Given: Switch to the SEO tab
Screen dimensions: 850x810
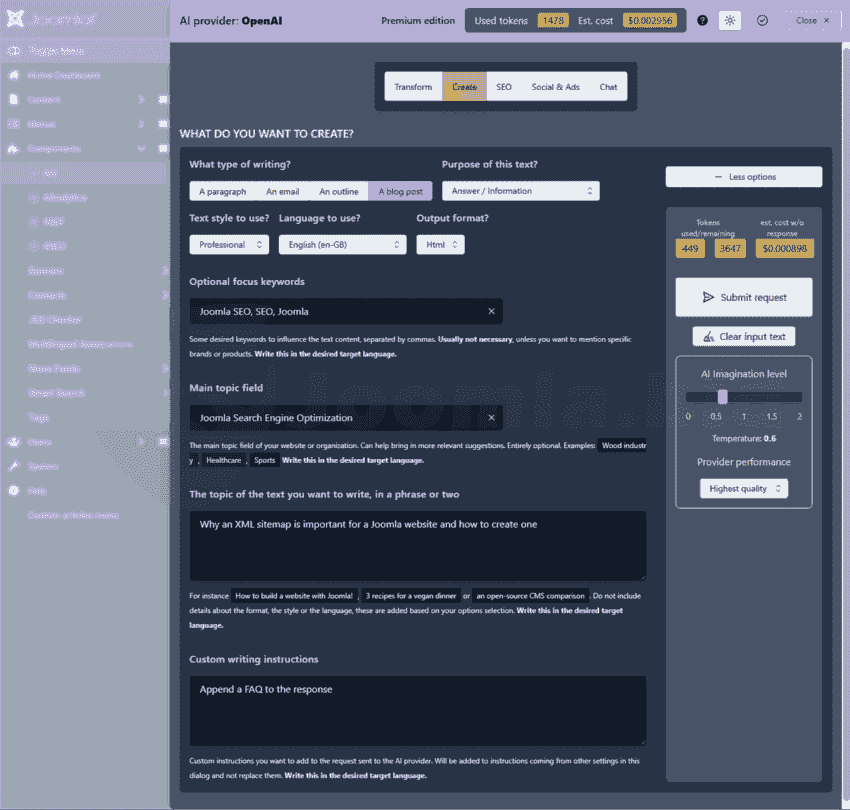Looking at the screenshot, I should point(504,87).
